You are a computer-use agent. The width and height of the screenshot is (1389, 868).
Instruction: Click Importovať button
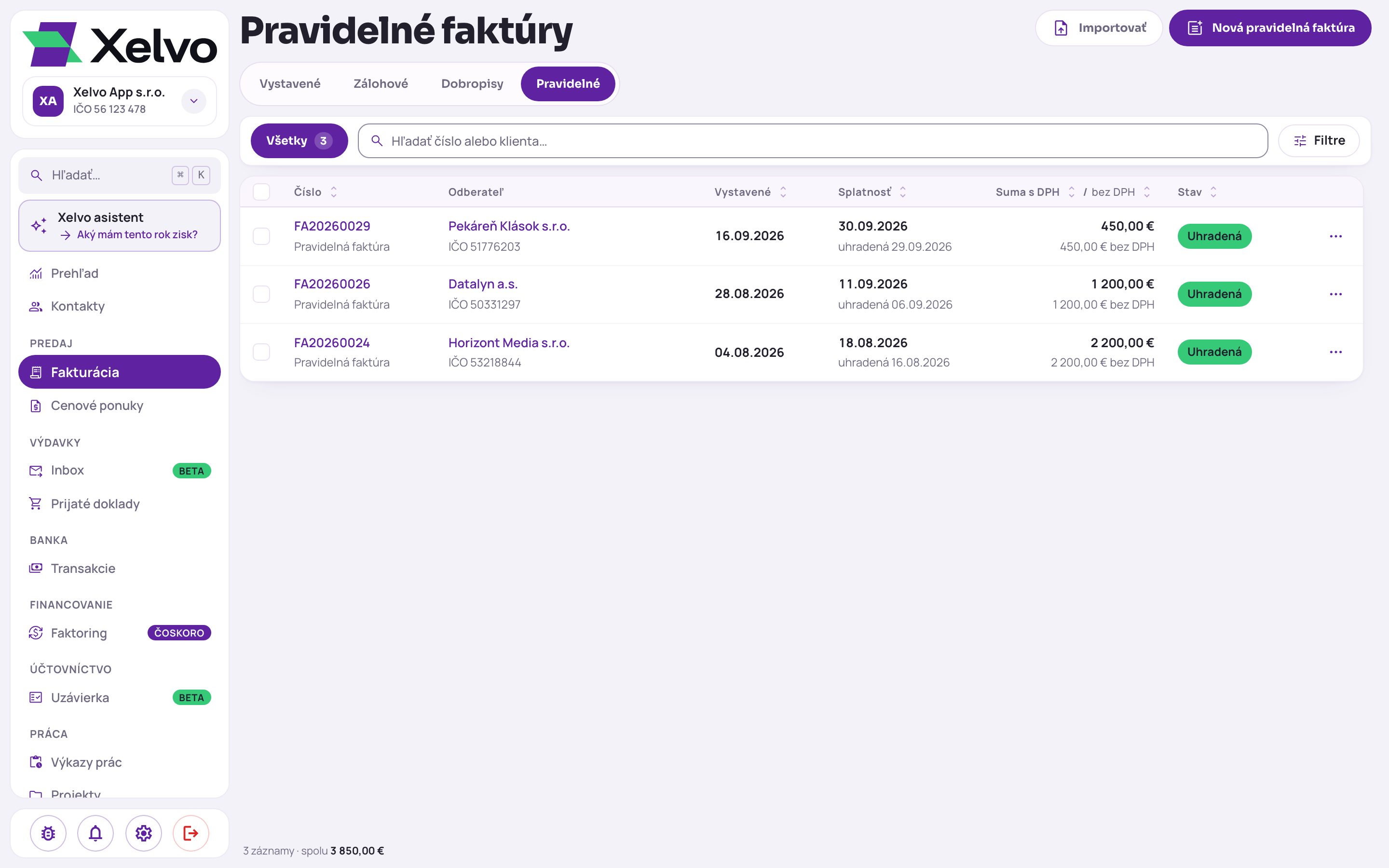(x=1099, y=27)
